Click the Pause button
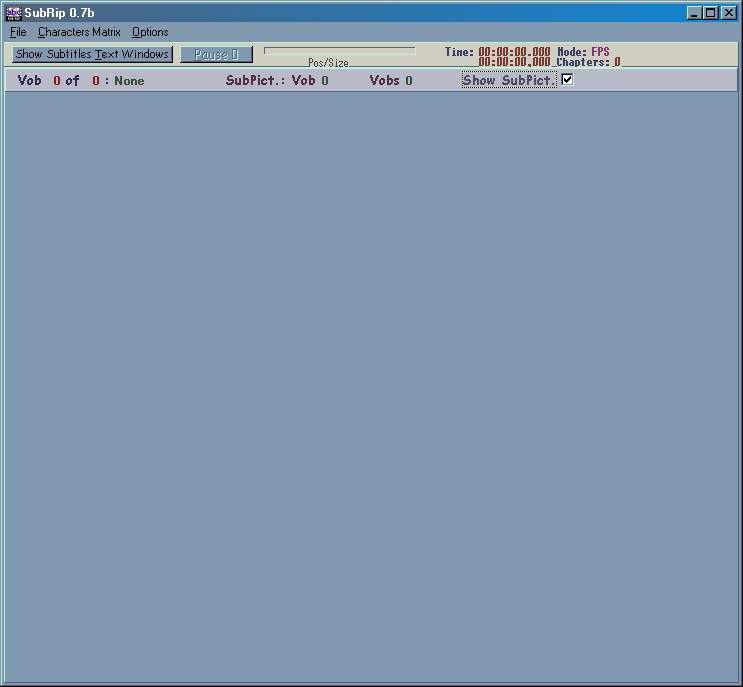This screenshot has height=687, width=743. pyautogui.click(x=216, y=54)
